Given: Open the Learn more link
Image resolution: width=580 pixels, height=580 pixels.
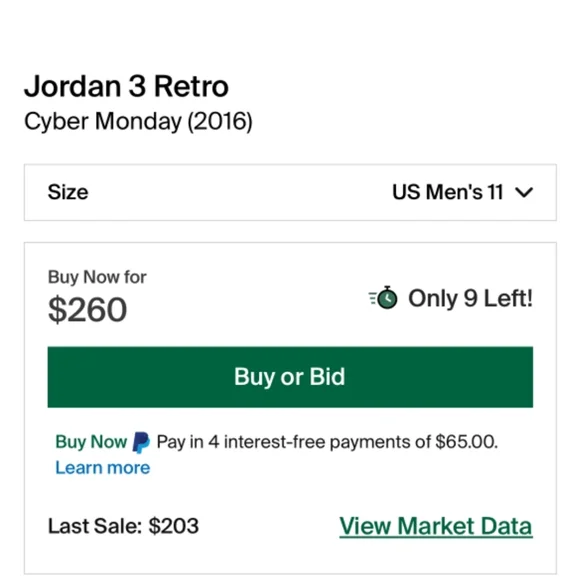Looking at the screenshot, I should [102, 468].
